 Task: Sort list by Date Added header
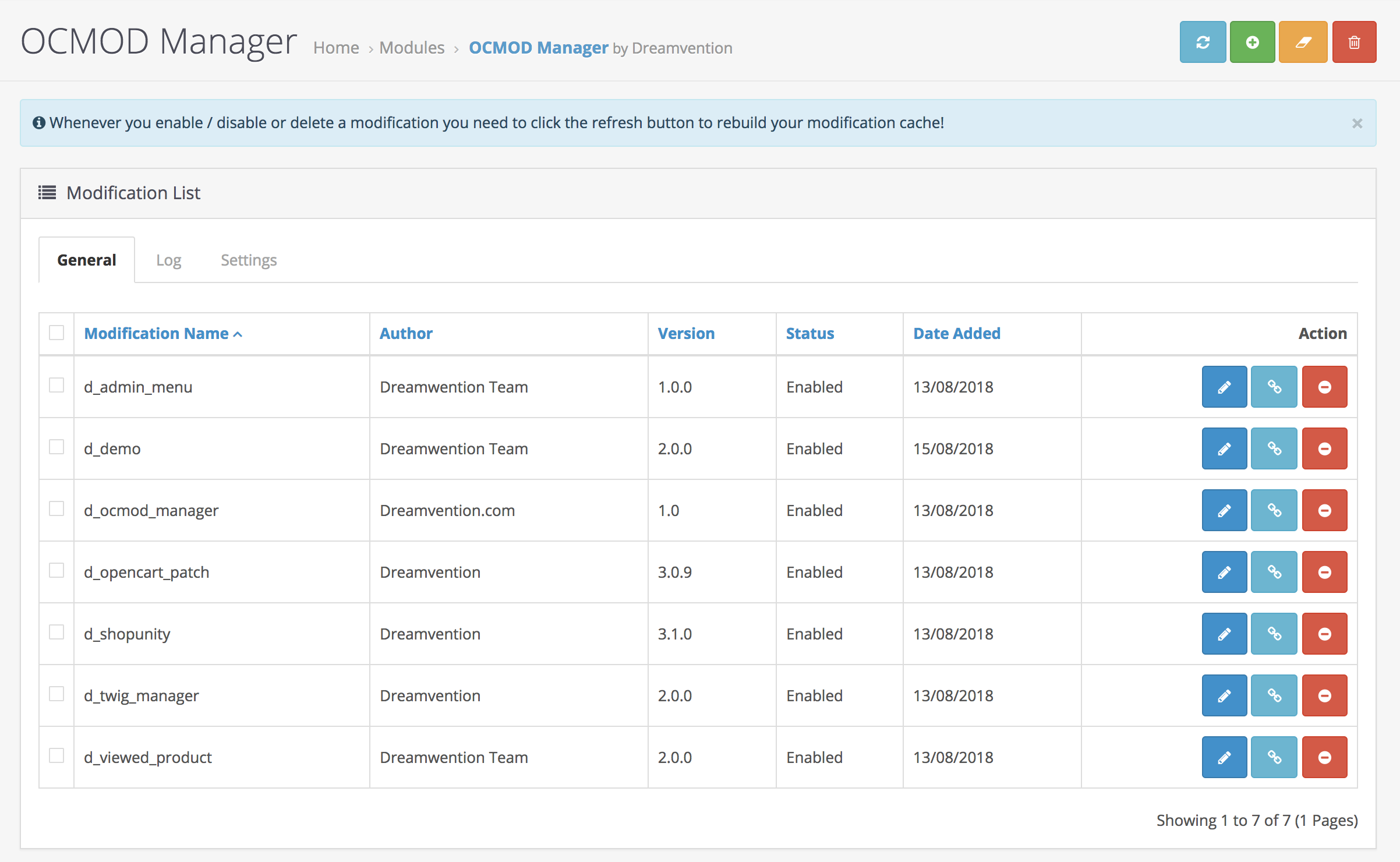pos(956,333)
